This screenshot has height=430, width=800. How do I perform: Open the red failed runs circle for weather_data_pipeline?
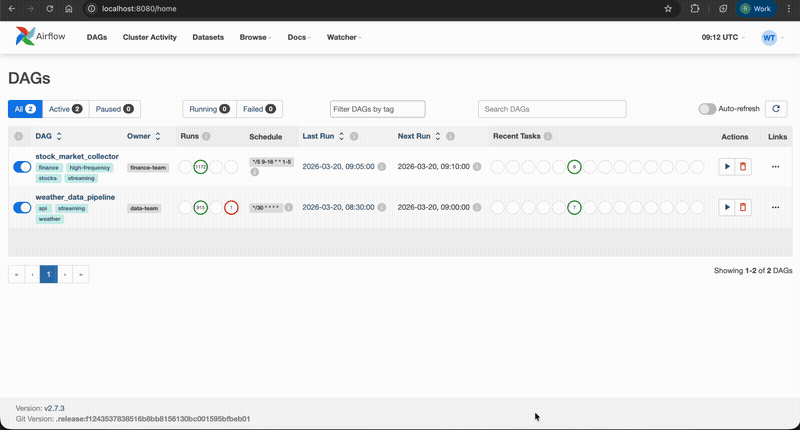(231, 207)
